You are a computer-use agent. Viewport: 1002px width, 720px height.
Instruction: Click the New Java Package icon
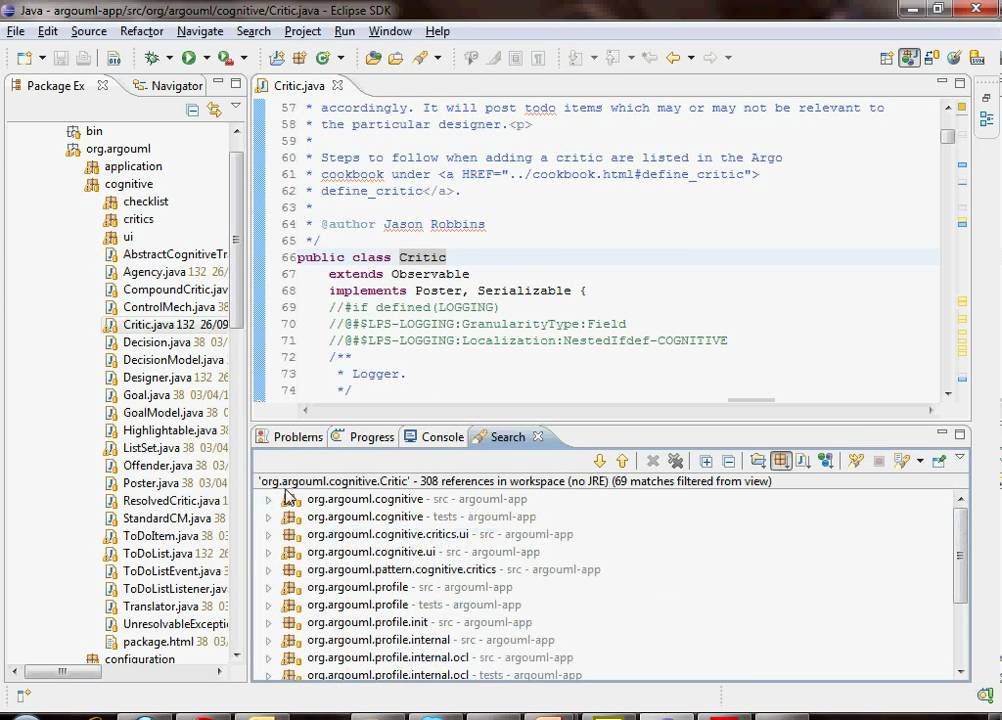[300, 58]
